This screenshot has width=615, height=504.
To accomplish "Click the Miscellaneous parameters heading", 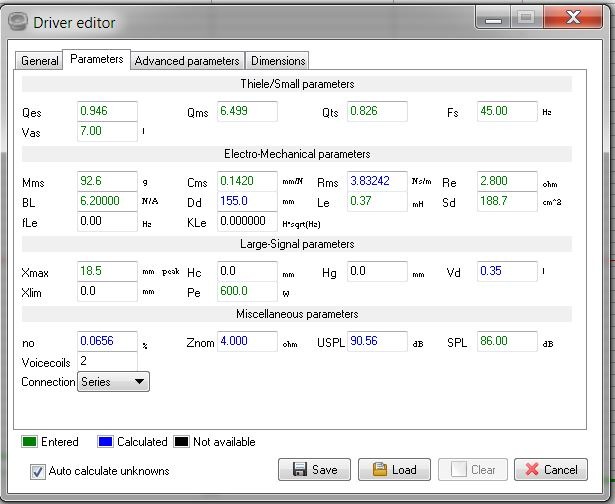I will (297, 314).
